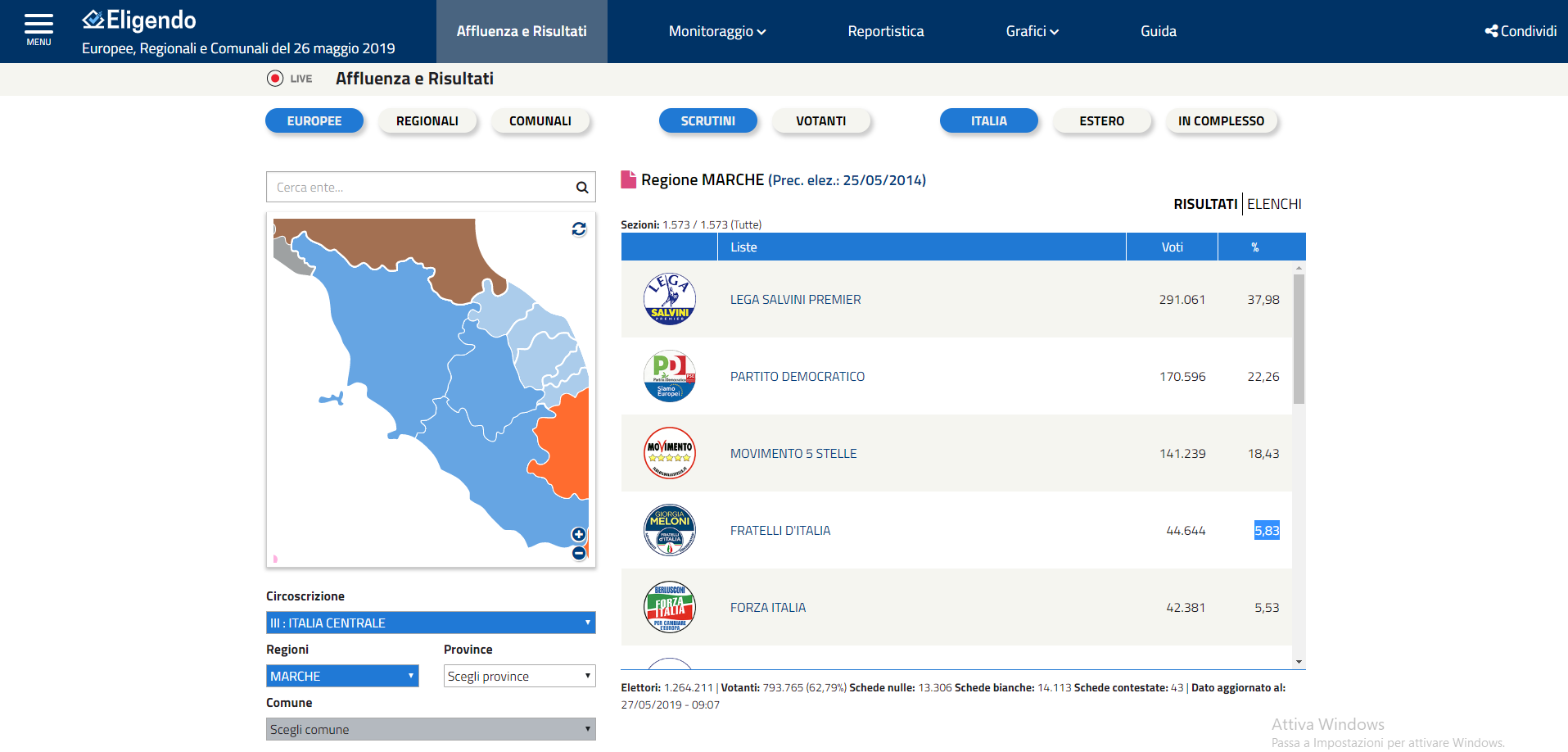Image resolution: width=1568 pixels, height=752 pixels.
Task: Open the Comune dropdown
Action: pyautogui.click(x=431, y=729)
